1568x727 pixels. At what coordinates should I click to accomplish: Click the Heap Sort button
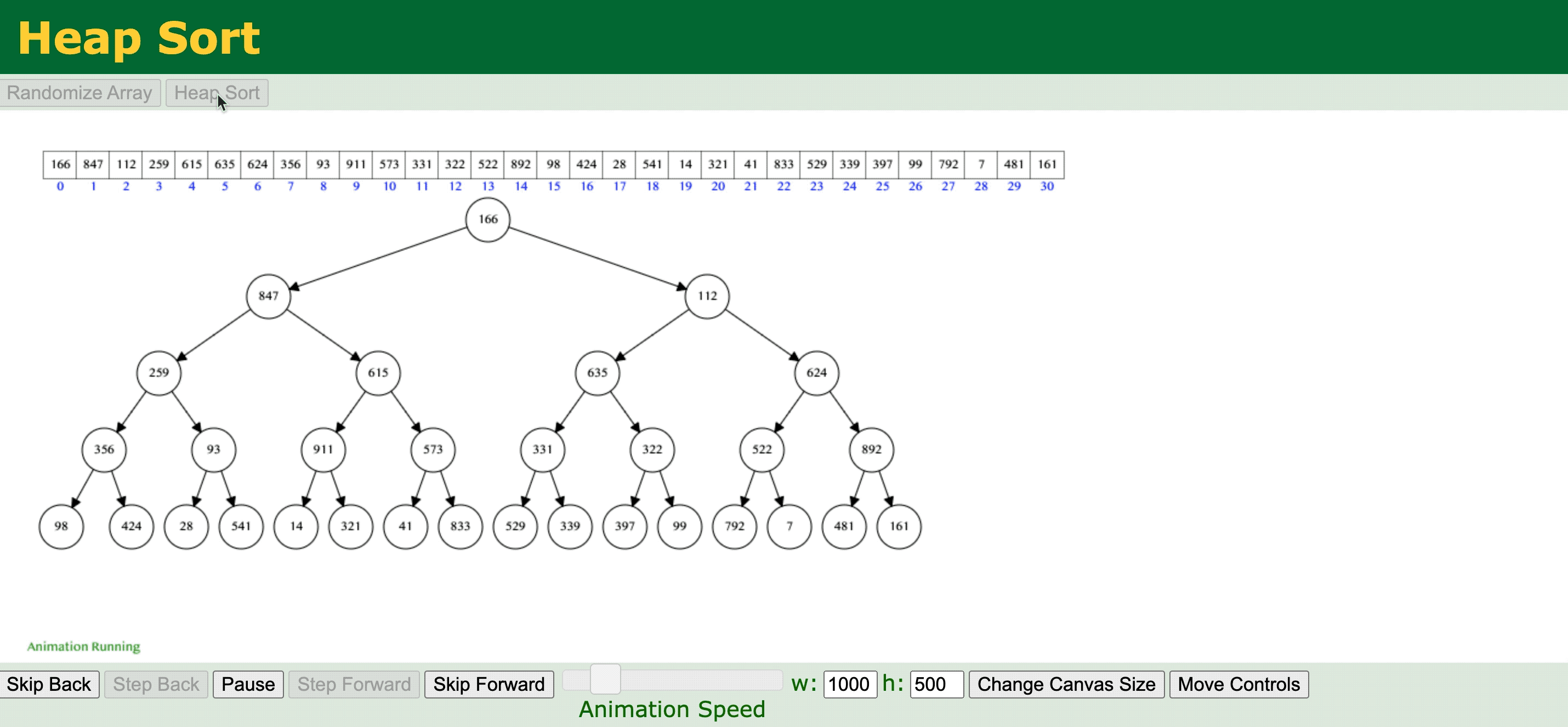point(216,93)
